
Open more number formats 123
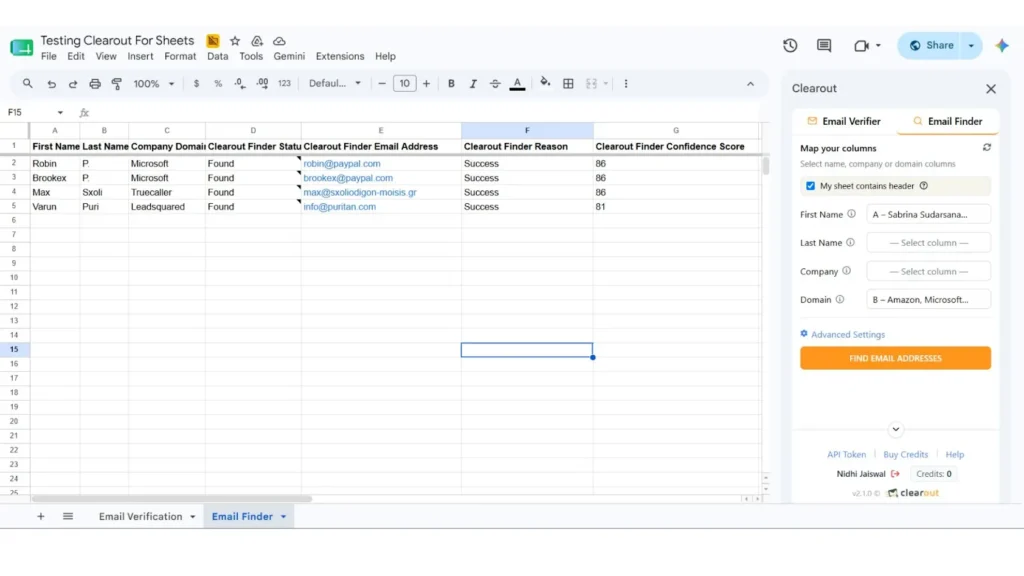tap(284, 84)
